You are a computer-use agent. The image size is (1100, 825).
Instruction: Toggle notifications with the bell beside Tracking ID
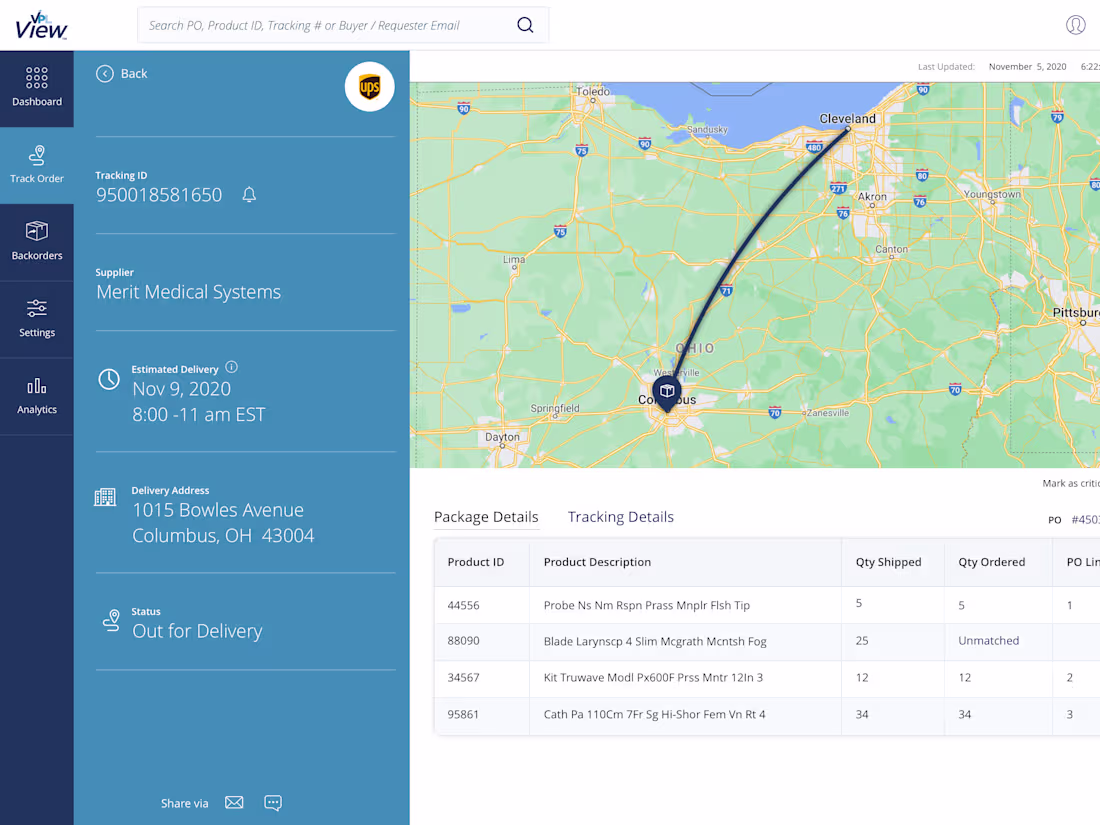pyautogui.click(x=249, y=195)
